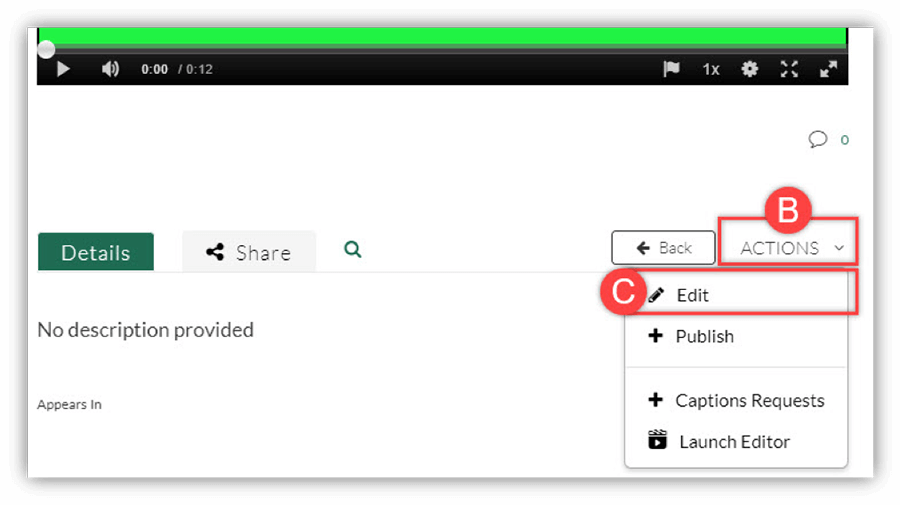The height and width of the screenshot is (505, 900).
Task: Open the comment count number
Action: pyautogui.click(x=844, y=140)
